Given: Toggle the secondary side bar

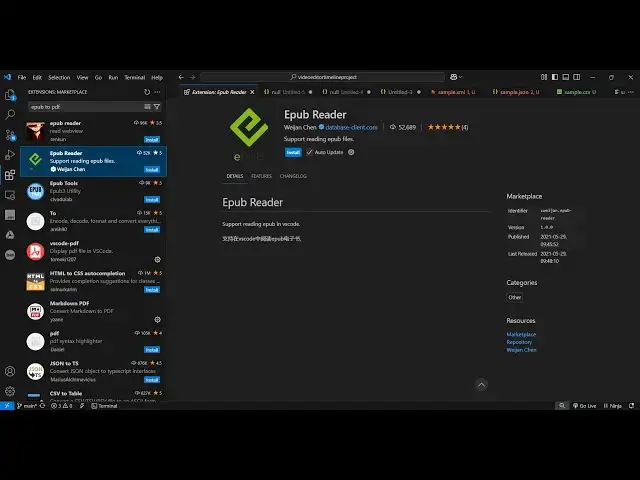Looking at the screenshot, I should pyautogui.click(x=577, y=77).
